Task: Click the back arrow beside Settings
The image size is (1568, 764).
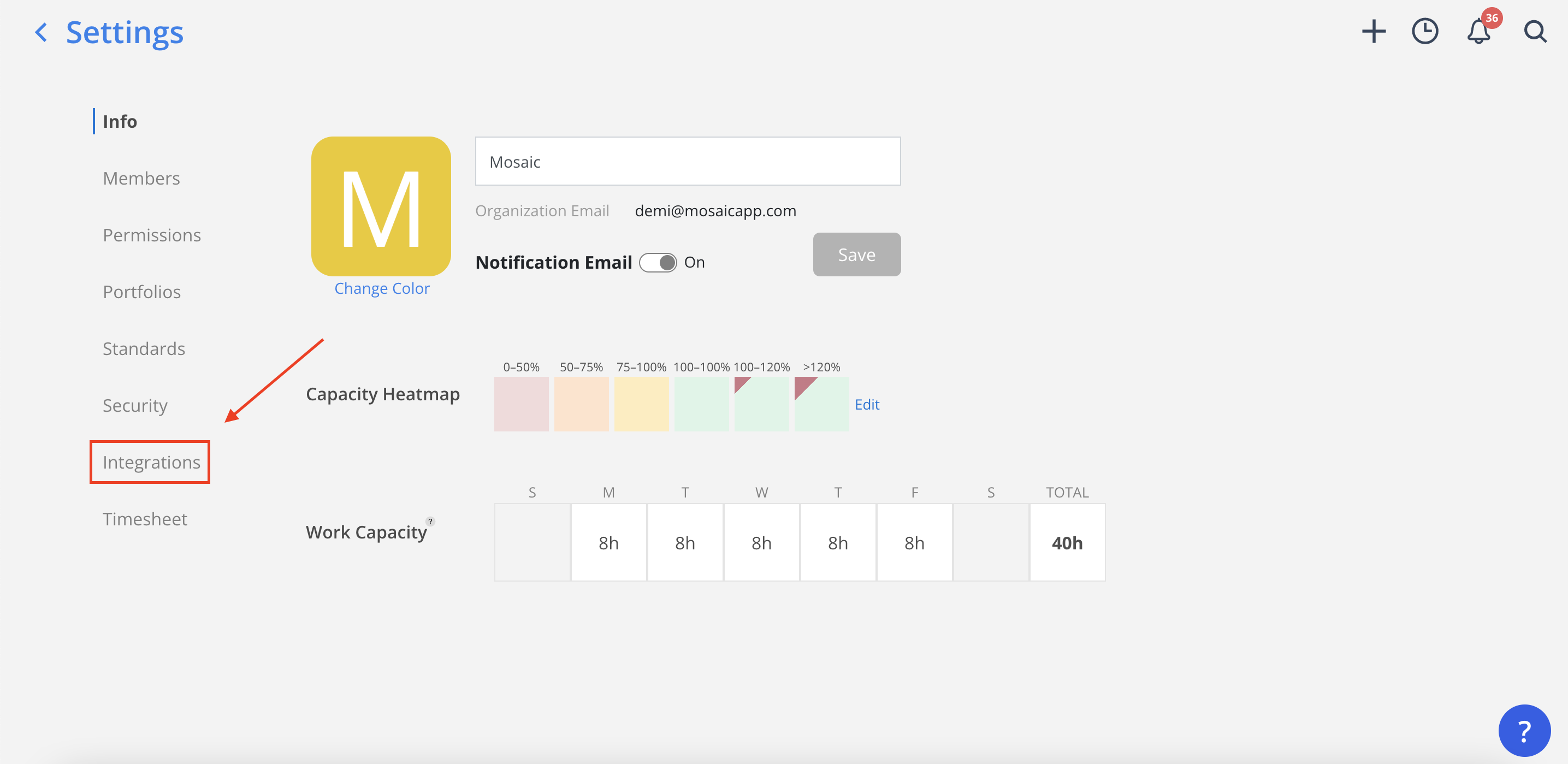Action: [42, 32]
